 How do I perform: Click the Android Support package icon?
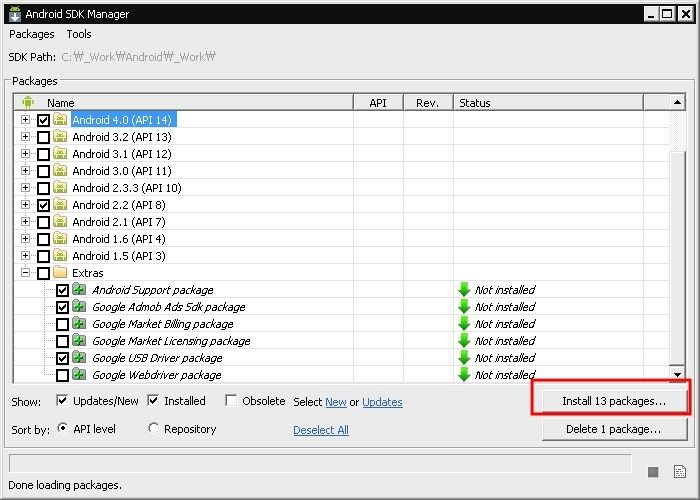[x=79, y=289]
